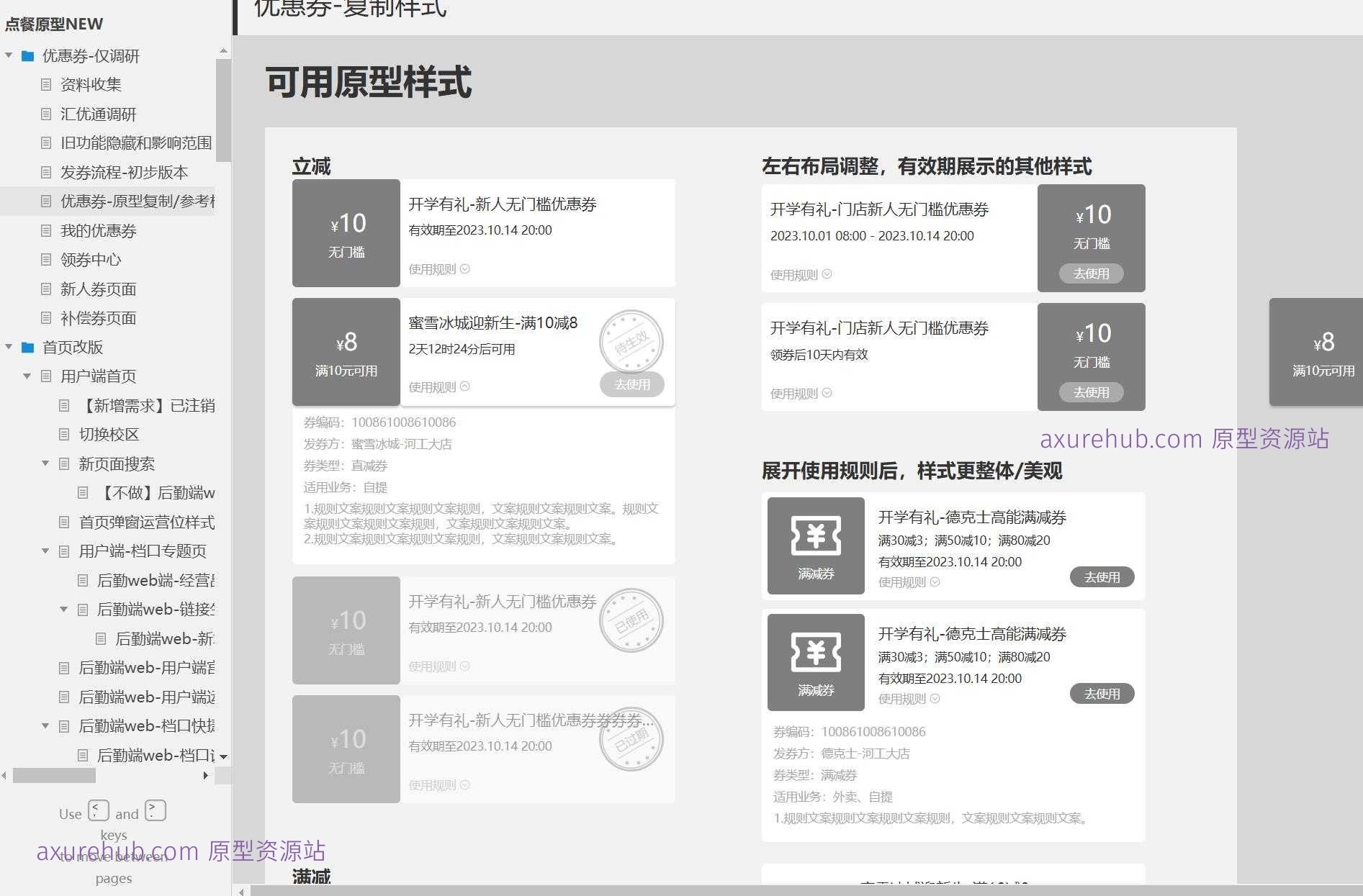Click 去使用 on 2023.10.01 门店新人 coupon
This screenshot has width=1363, height=896.
(x=1092, y=273)
